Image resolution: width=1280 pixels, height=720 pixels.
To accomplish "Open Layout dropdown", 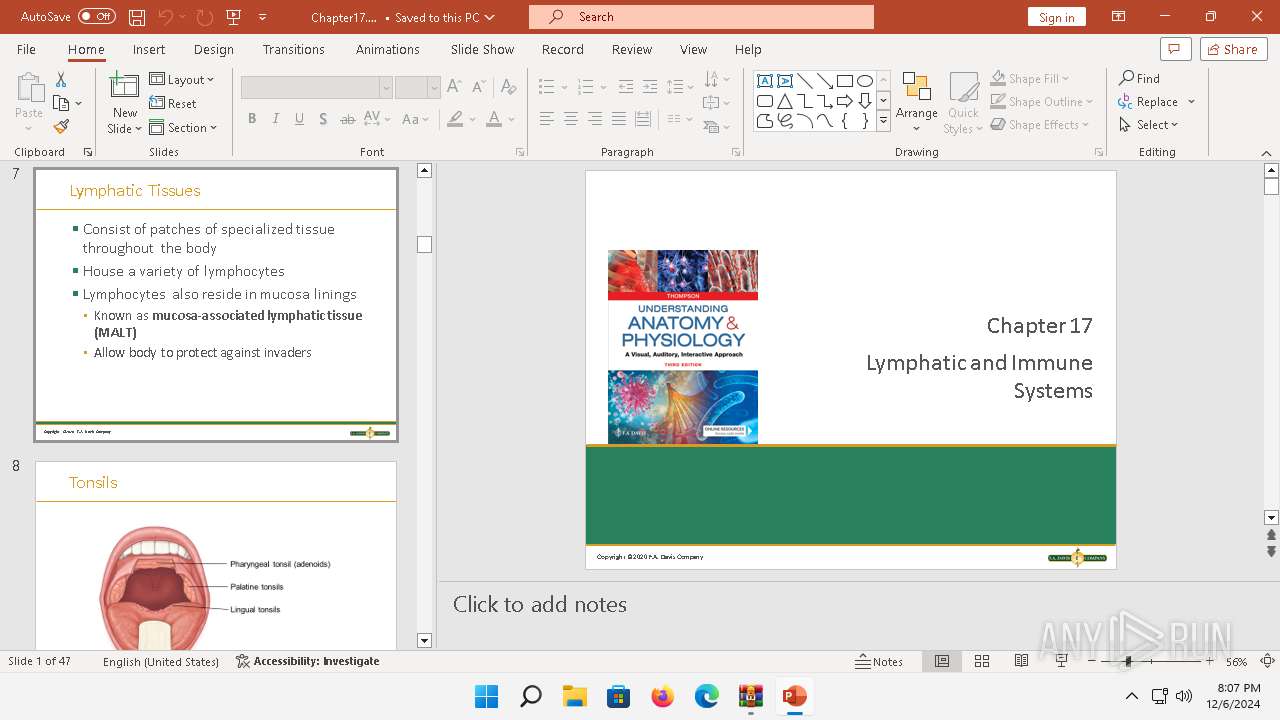I will coord(182,79).
